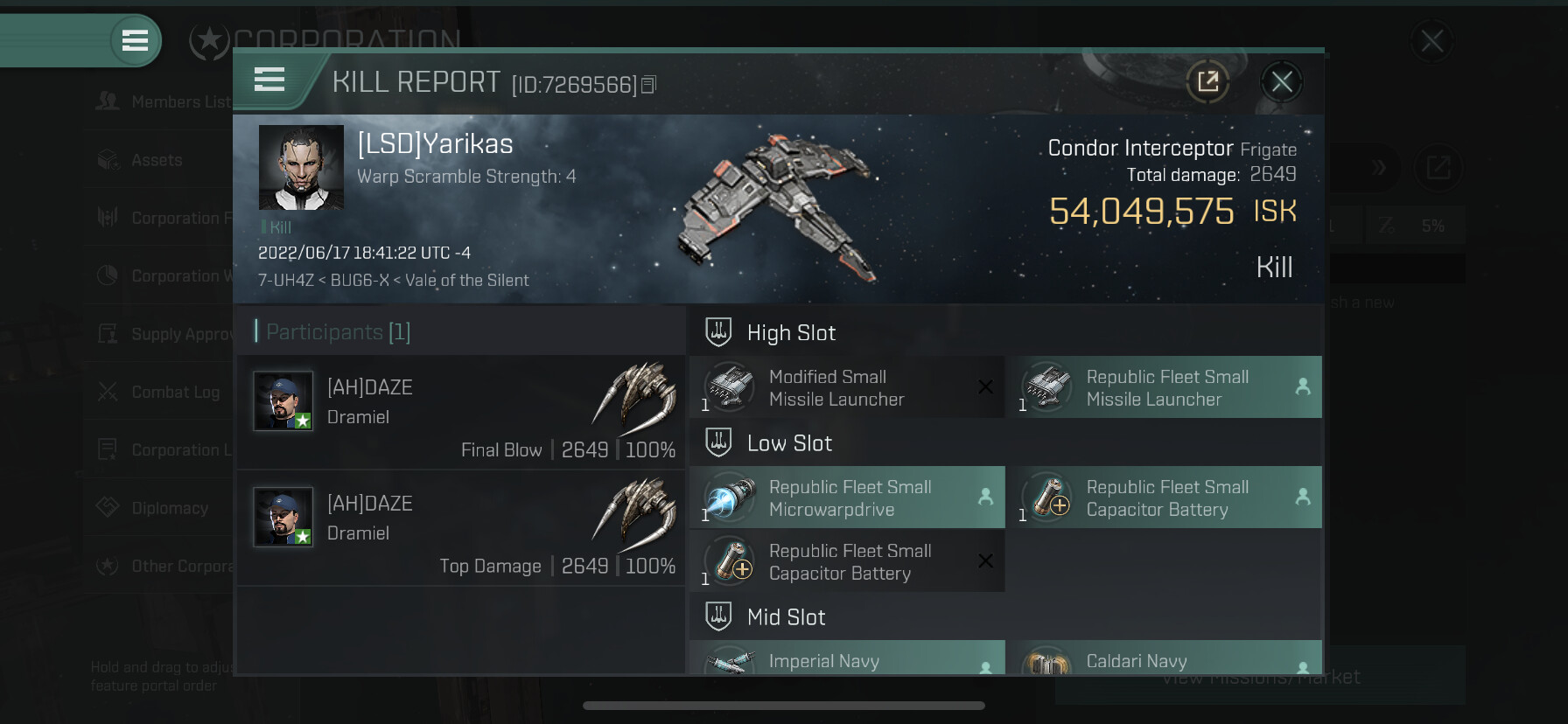Select the highlighted Republic Fleet Capacitor Battery
This screenshot has height=724, width=1568.
tap(1165, 498)
